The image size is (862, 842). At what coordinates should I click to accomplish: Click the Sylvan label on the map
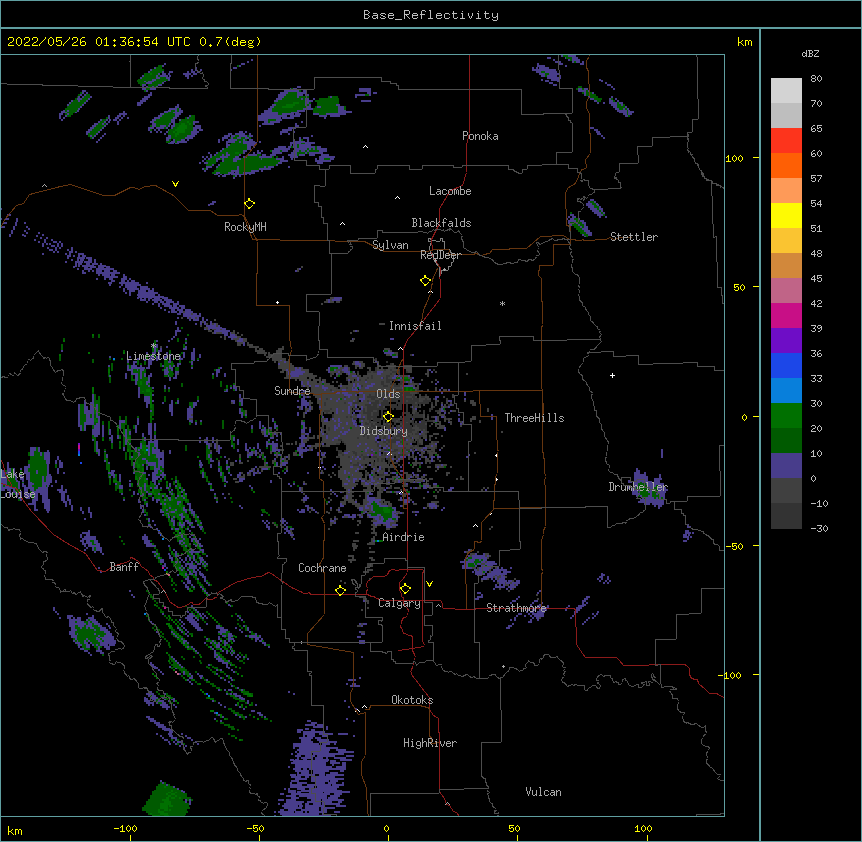390,245
